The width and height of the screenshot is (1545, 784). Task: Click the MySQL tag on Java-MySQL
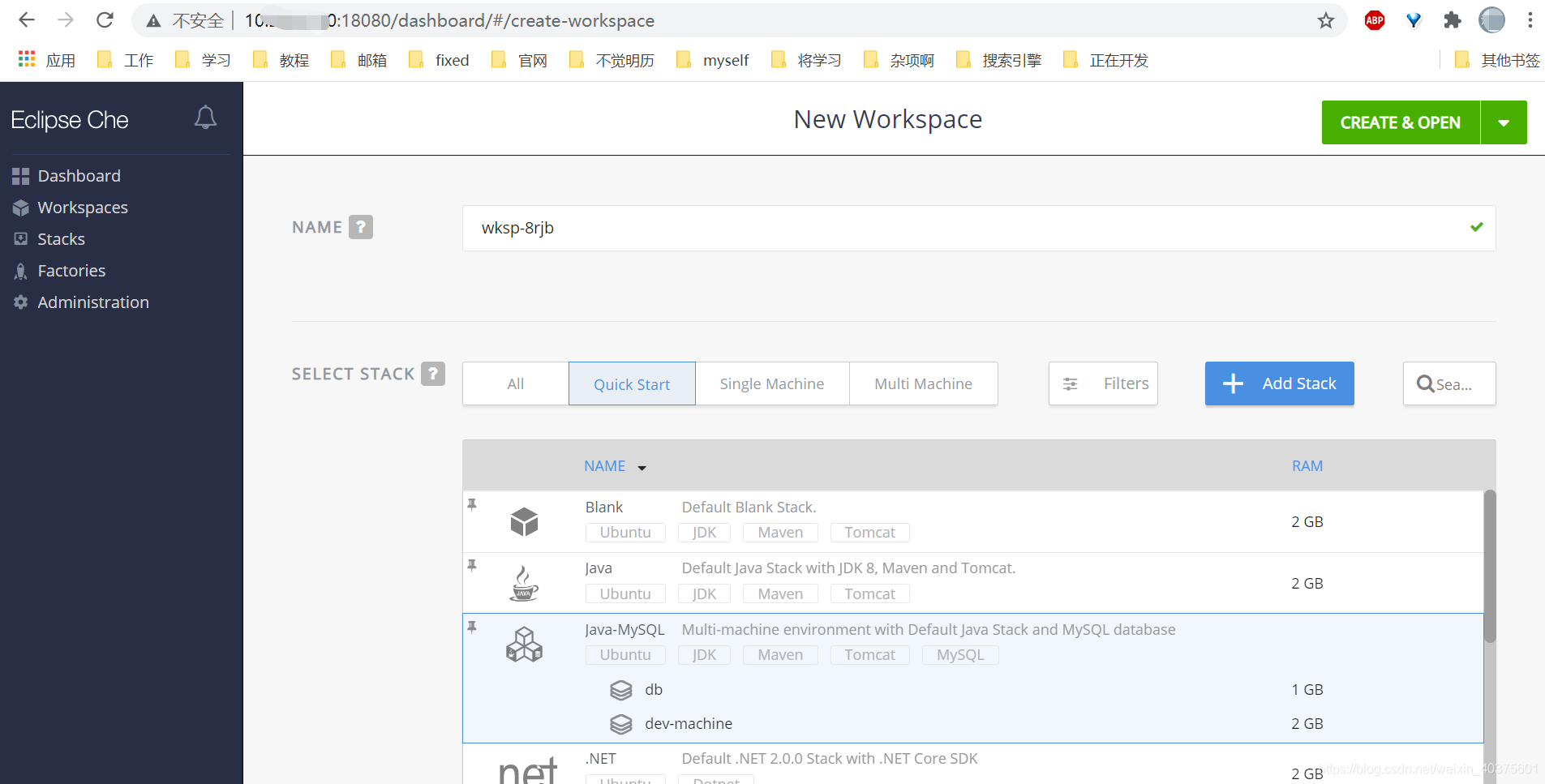point(960,655)
